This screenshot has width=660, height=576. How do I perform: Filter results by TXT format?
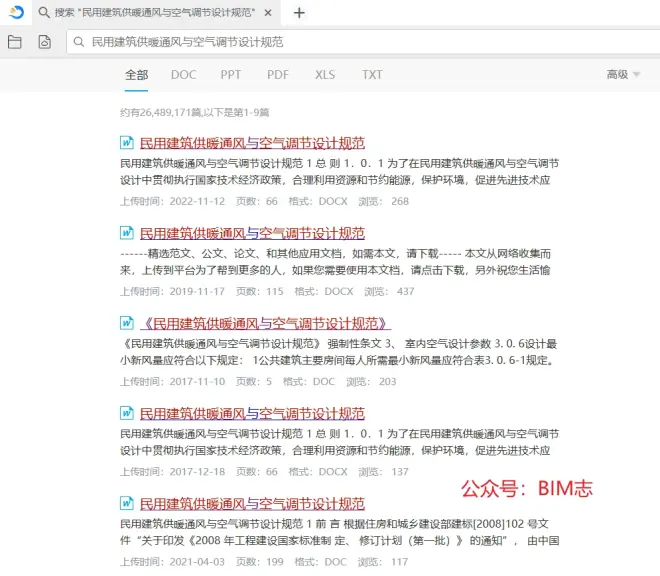click(x=372, y=74)
